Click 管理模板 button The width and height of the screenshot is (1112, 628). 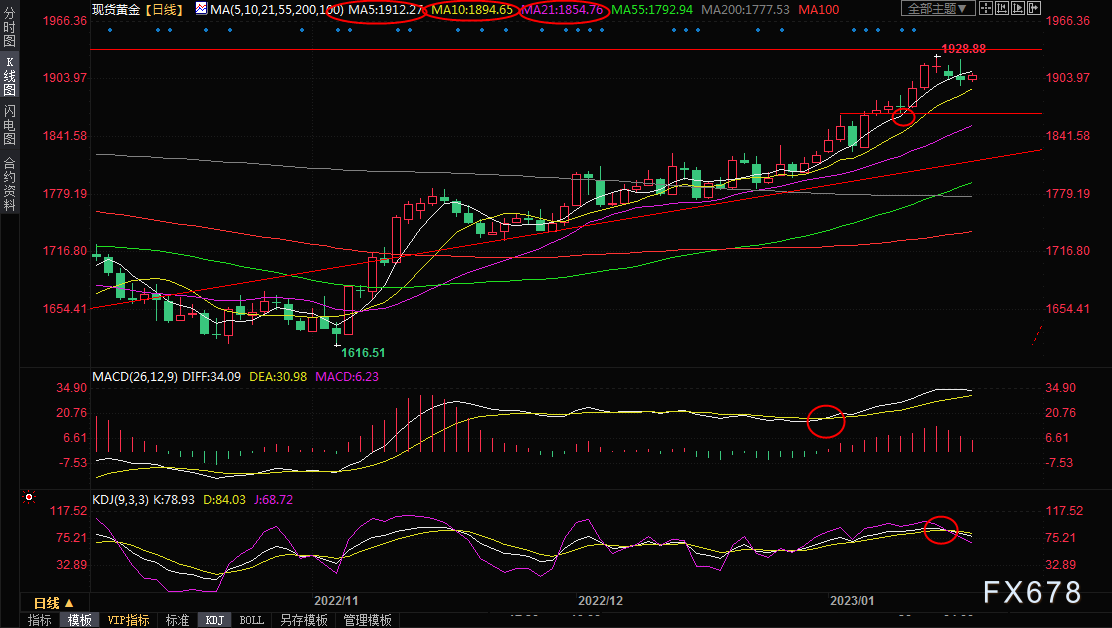coord(367,620)
